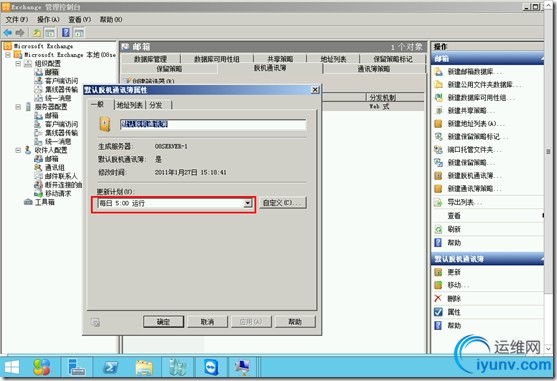This screenshot has height=381, width=557.
Task: Open PowerShell icon on taskbar
Action: (111, 367)
